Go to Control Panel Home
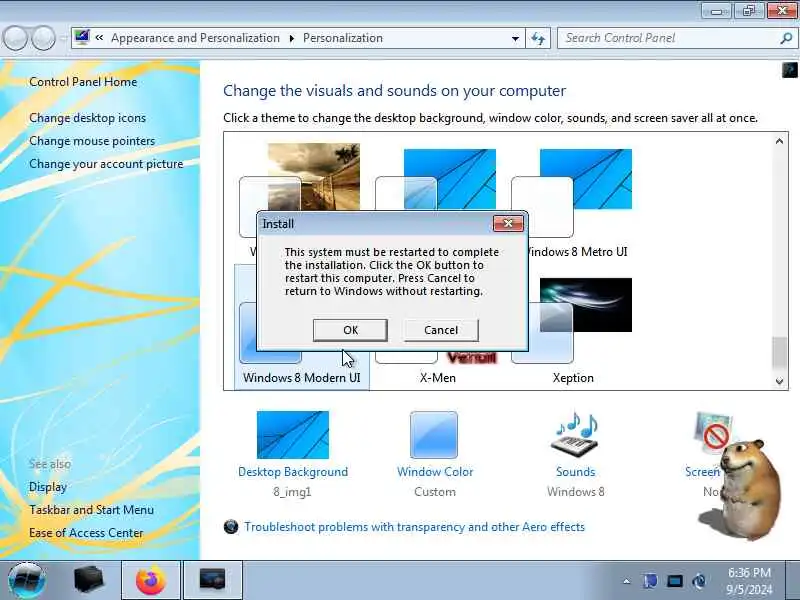800x600 pixels. 83,82
